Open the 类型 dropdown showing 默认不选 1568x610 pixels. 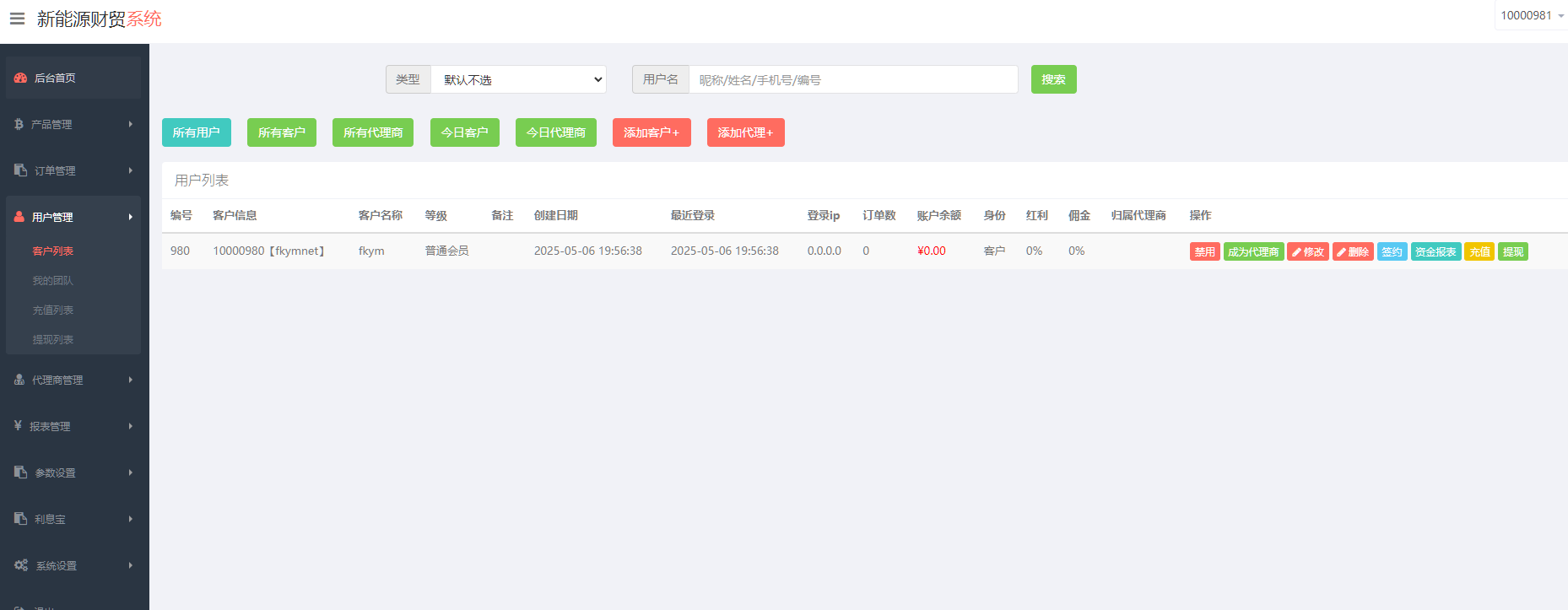tap(518, 79)
